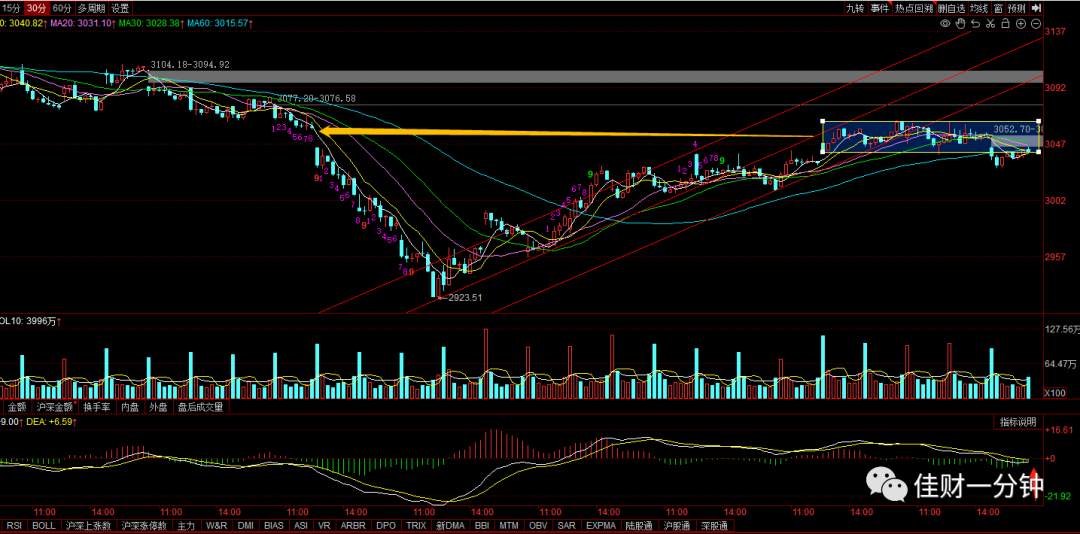The image size is (1080, 534).
Task: Open the 多周期 multi-period menu
Action: click(91, 8)
